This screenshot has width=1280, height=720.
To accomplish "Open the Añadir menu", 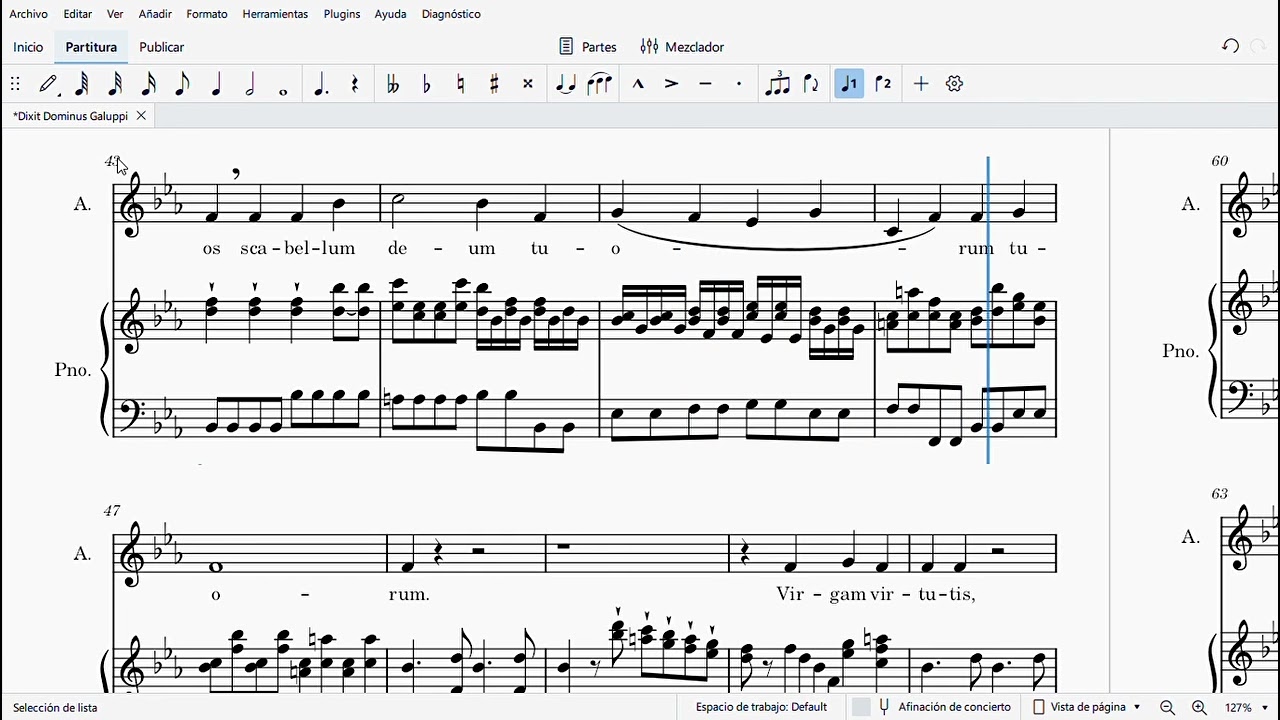I will (155, 14).
